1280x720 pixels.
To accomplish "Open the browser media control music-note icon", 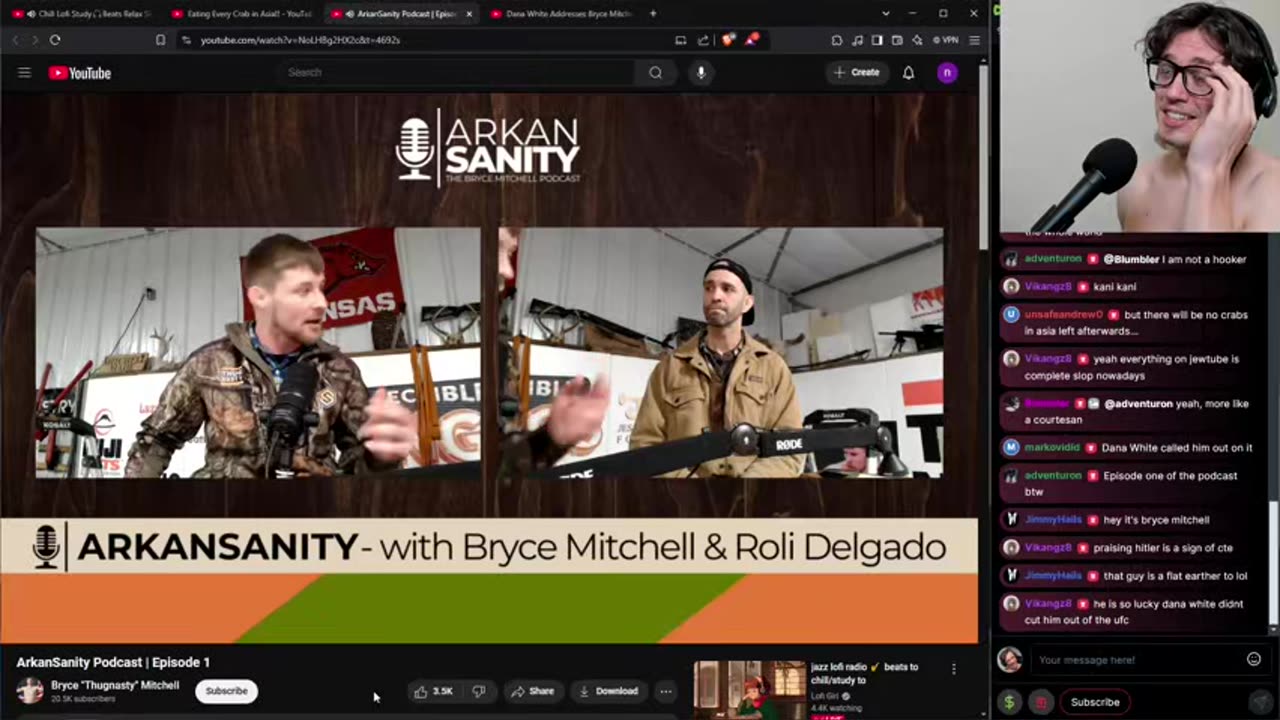I will (x=857, y=40).
